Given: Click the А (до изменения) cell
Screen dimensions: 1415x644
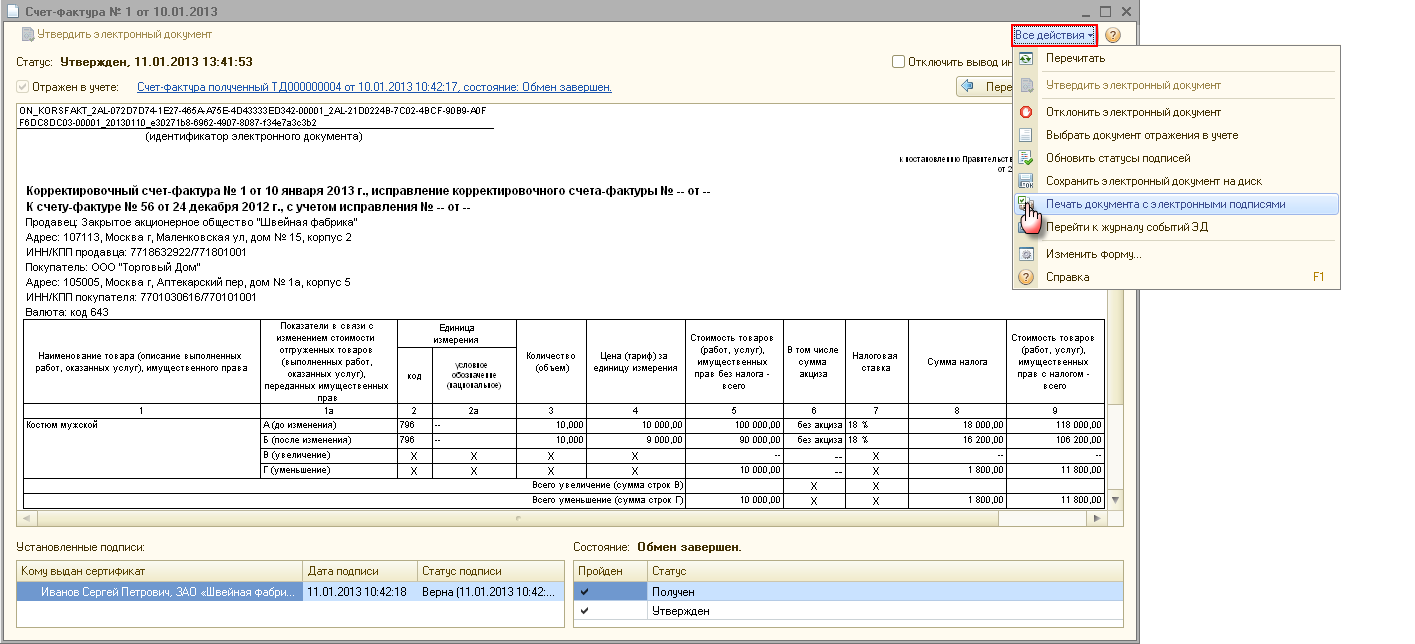Looking at the screenshot, I should point(328,425).
